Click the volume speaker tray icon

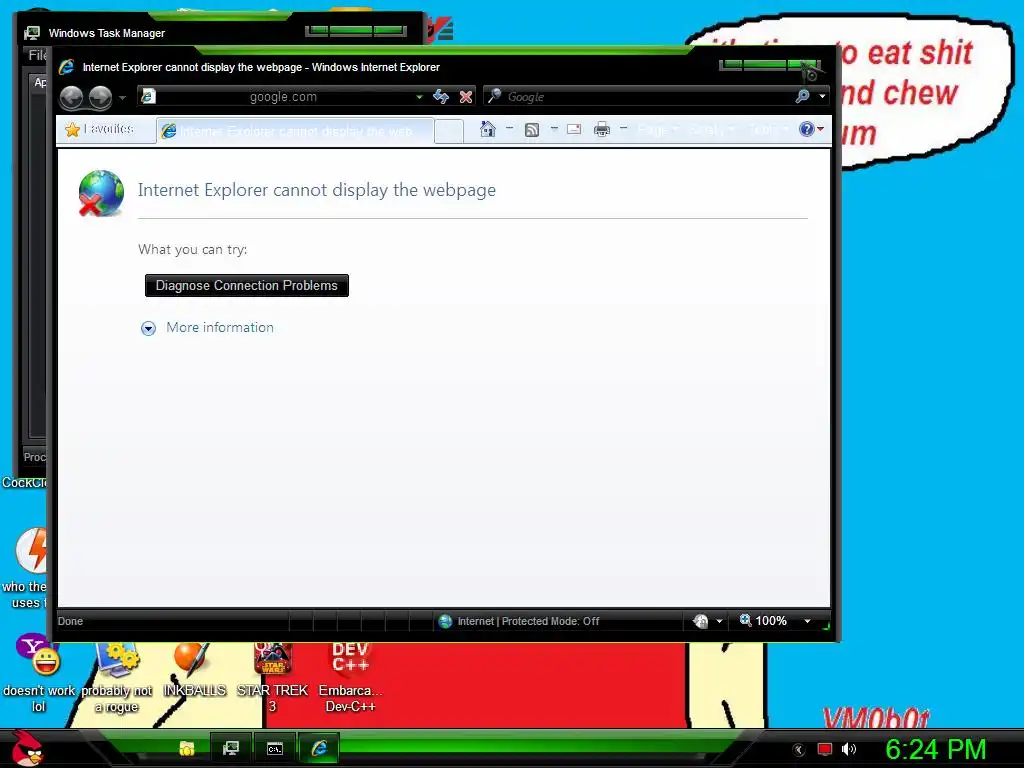pyautogui.click(x=849, y=749)
